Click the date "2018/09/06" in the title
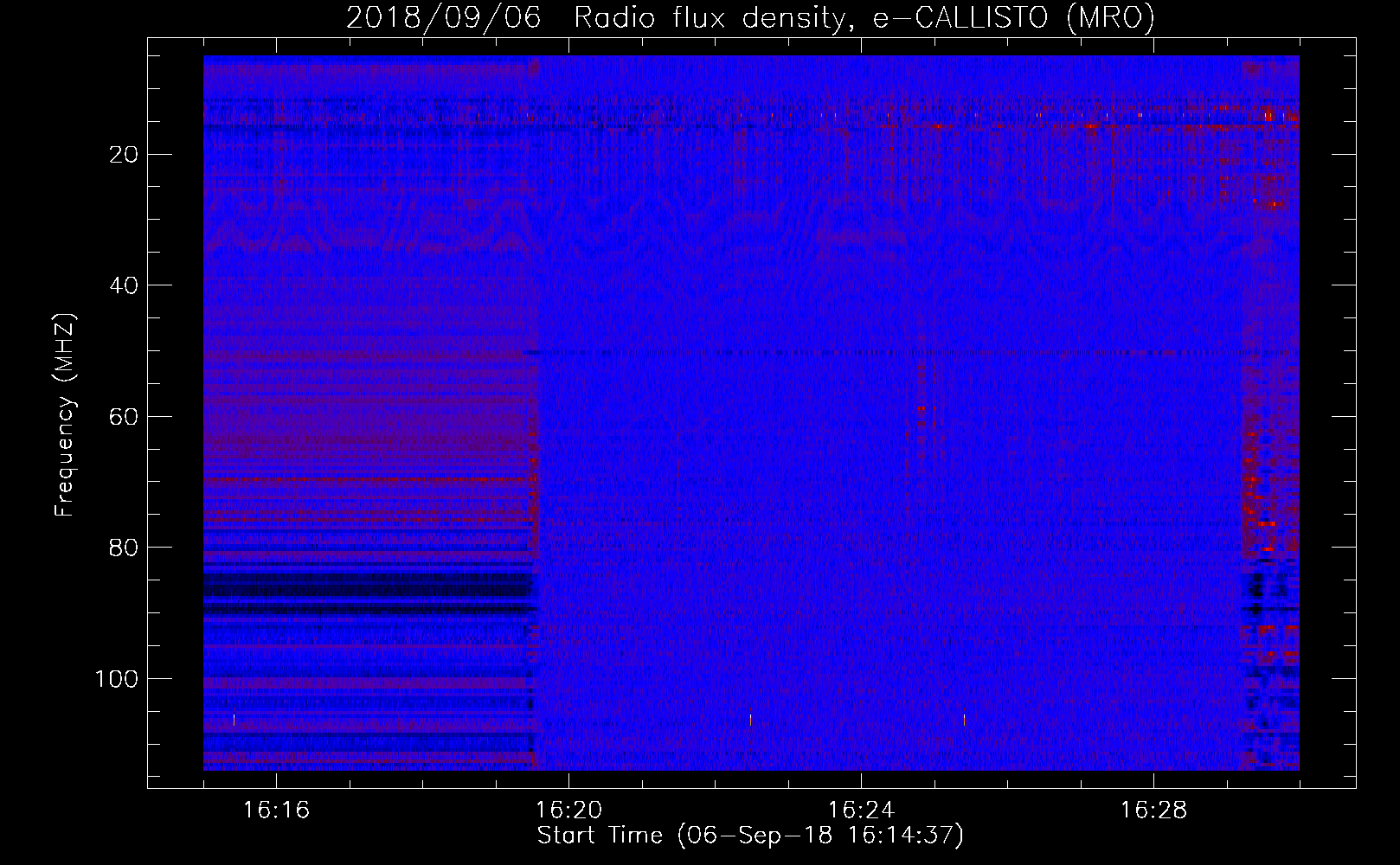Viewport: 1400px width, 865px height. [444, 17]
